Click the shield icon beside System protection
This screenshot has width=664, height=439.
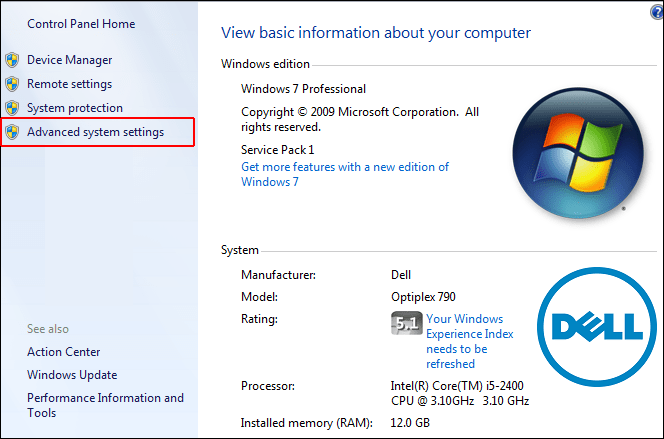point(12,108)
